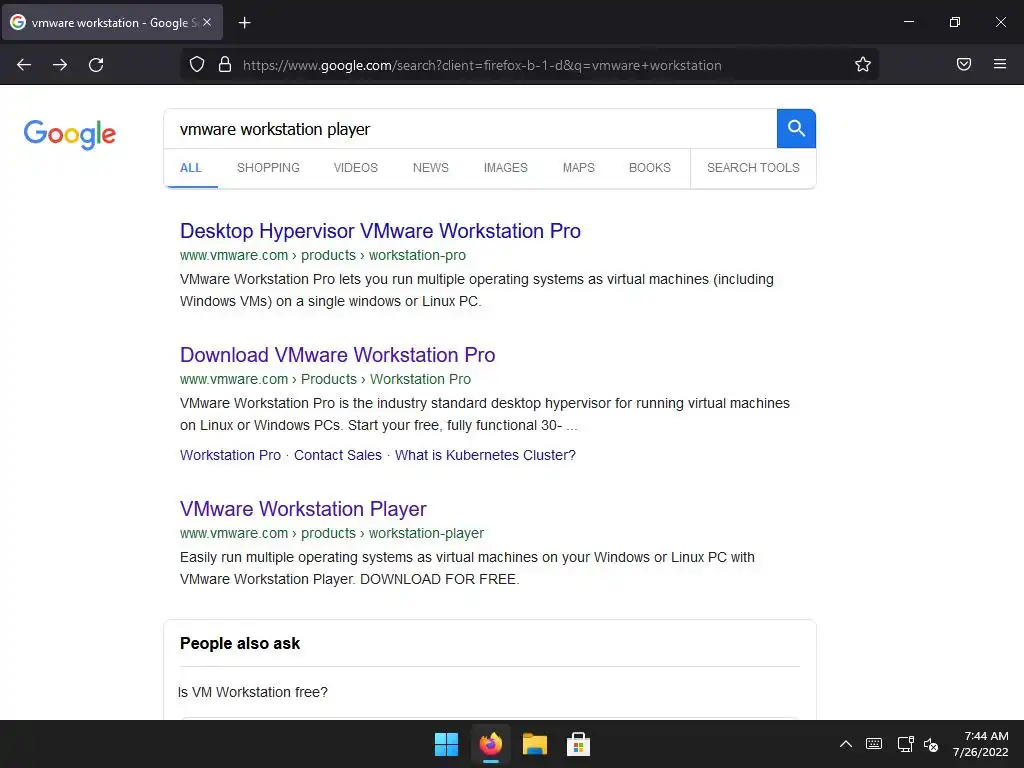1024x768 pixels.
Task: Bookmark this page with star icon
Action: (863, 64)
